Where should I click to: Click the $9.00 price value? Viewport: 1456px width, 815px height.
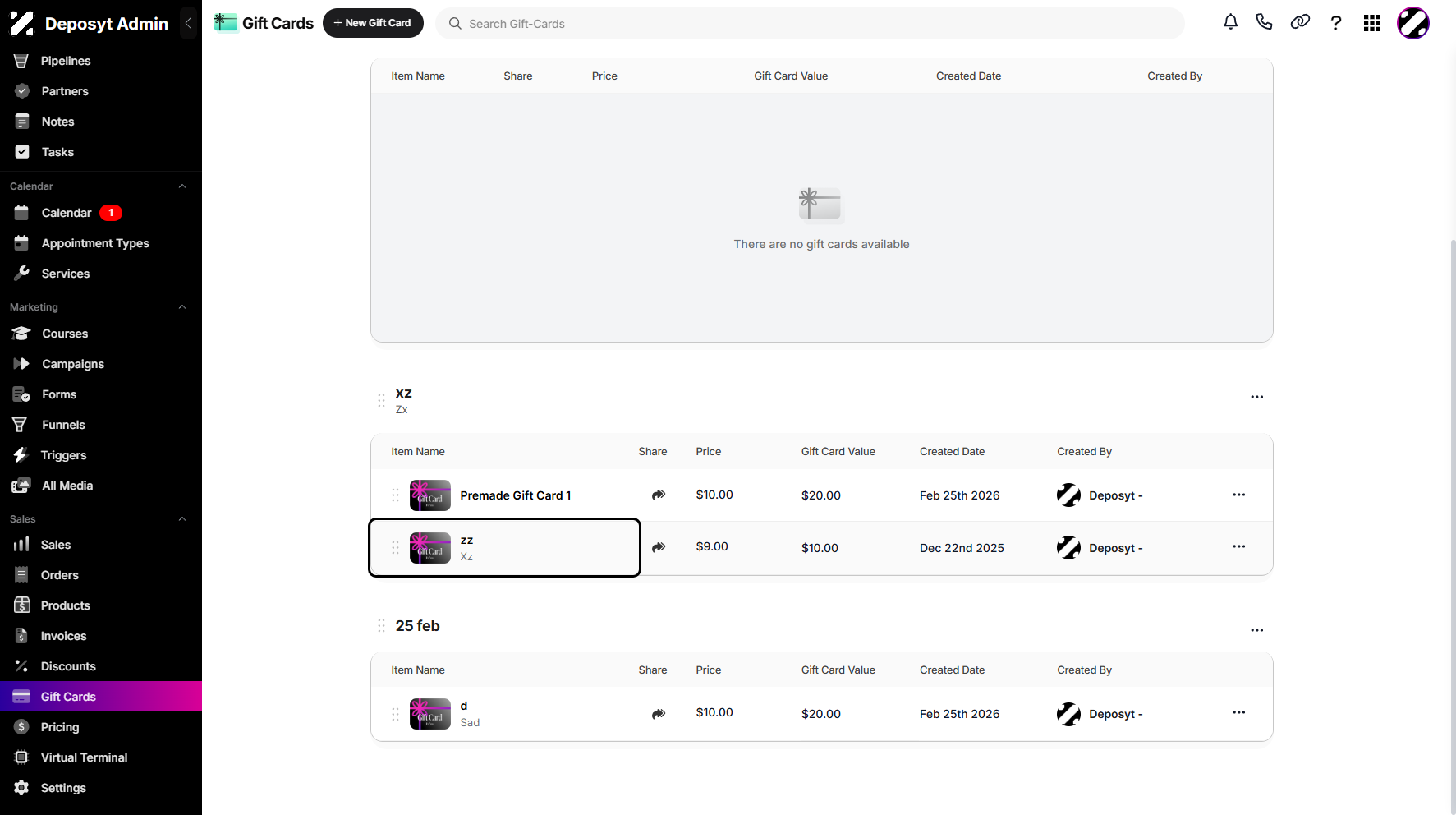[712, 546]
